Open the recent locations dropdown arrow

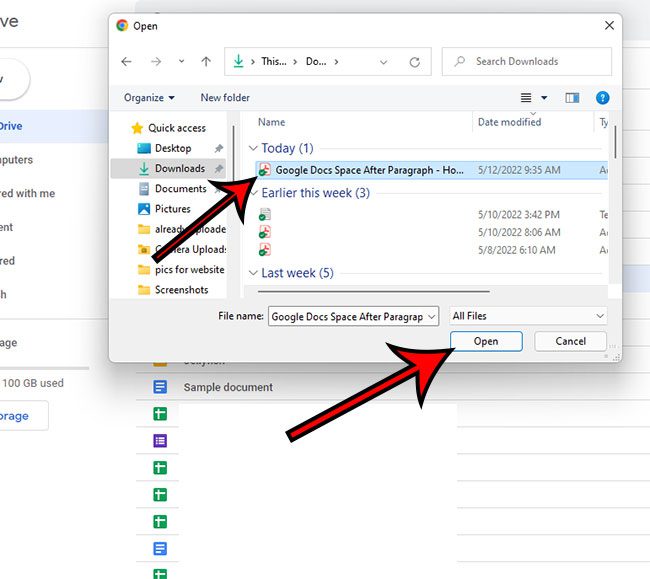coord(180,61)
